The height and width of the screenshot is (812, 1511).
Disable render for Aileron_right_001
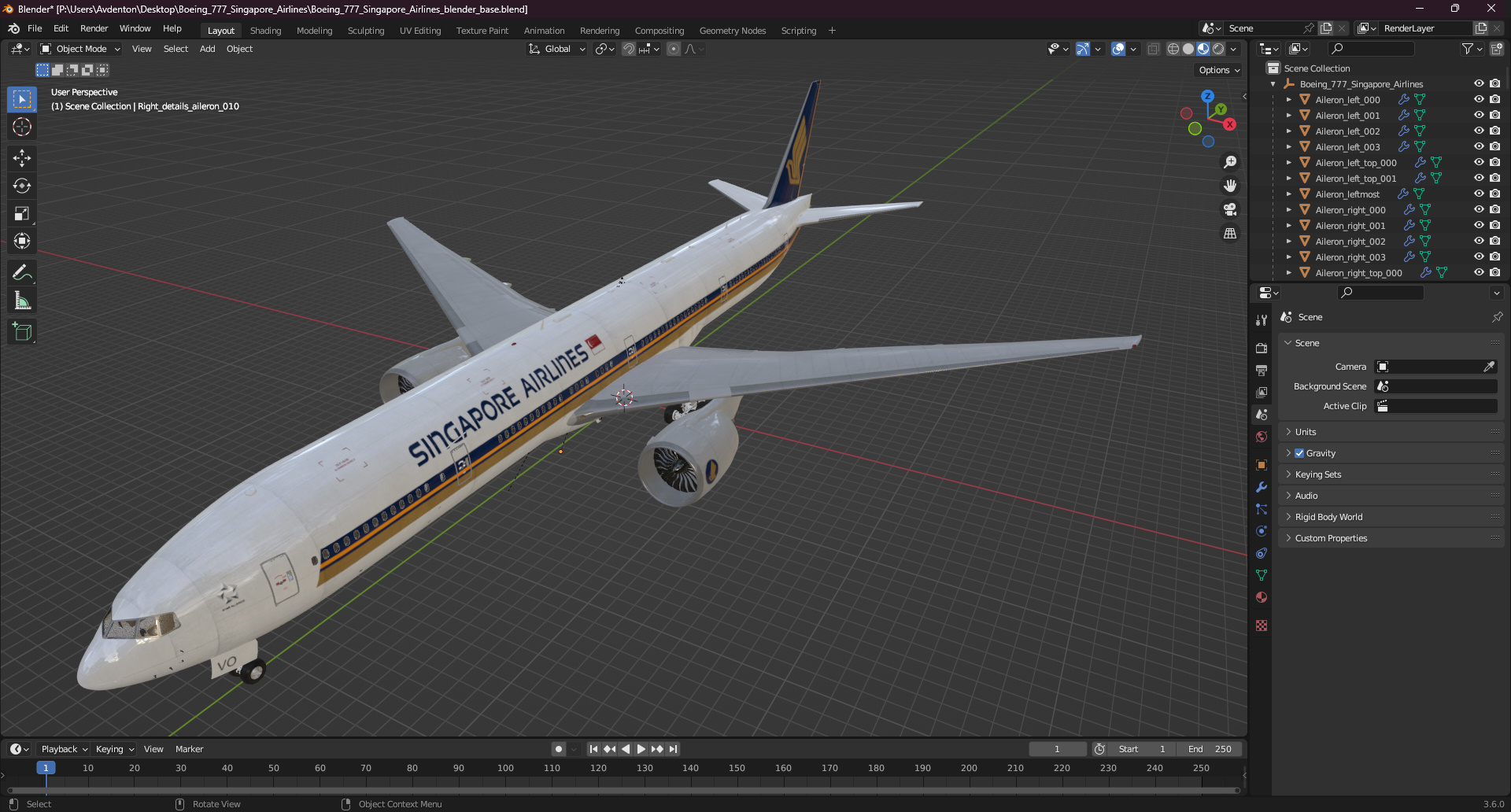(x=1494, y=225)
